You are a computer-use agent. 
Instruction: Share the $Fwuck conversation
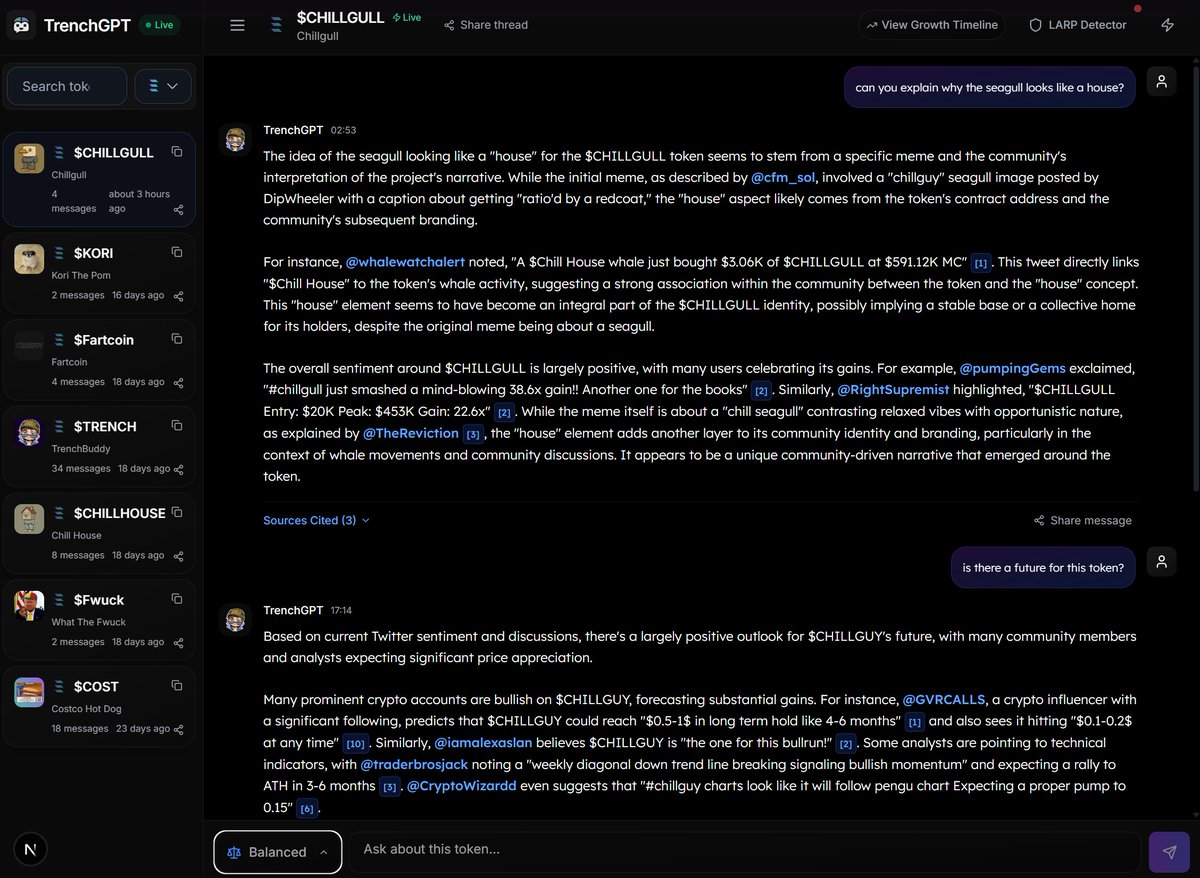coord(178,643)
